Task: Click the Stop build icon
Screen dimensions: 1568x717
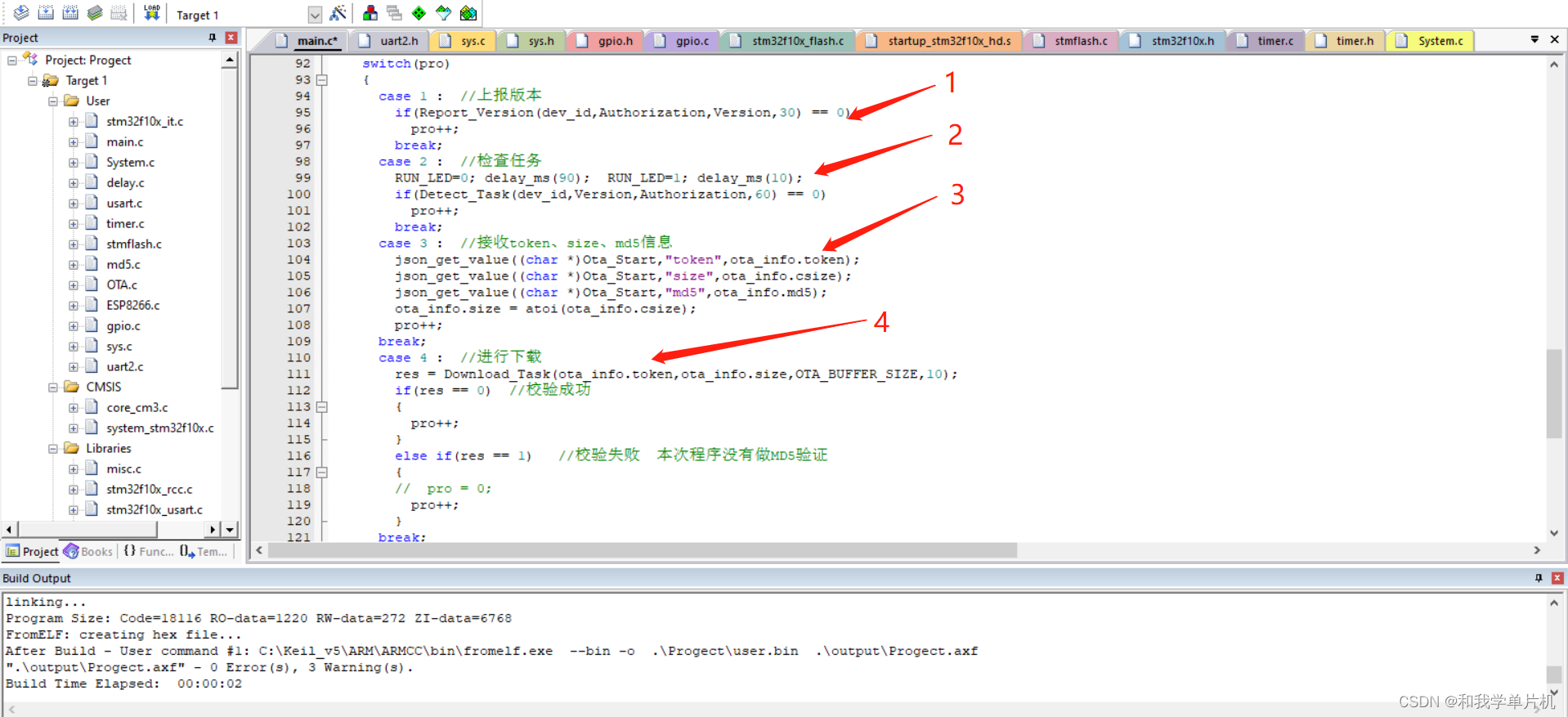Action: (119, 13)
